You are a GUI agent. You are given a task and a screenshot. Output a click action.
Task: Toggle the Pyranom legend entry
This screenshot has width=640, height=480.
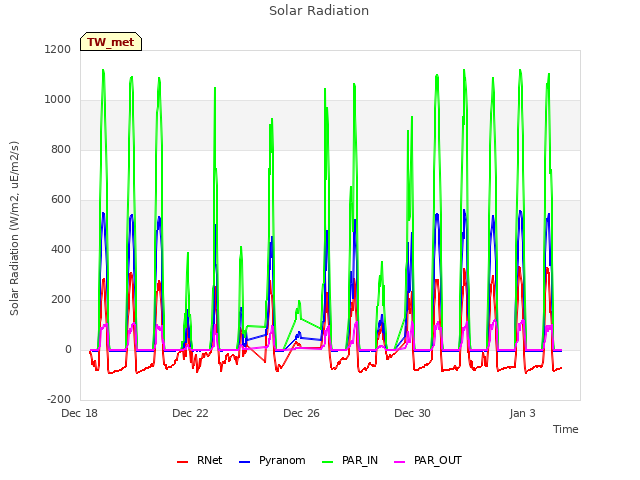[x=272, y=460]
